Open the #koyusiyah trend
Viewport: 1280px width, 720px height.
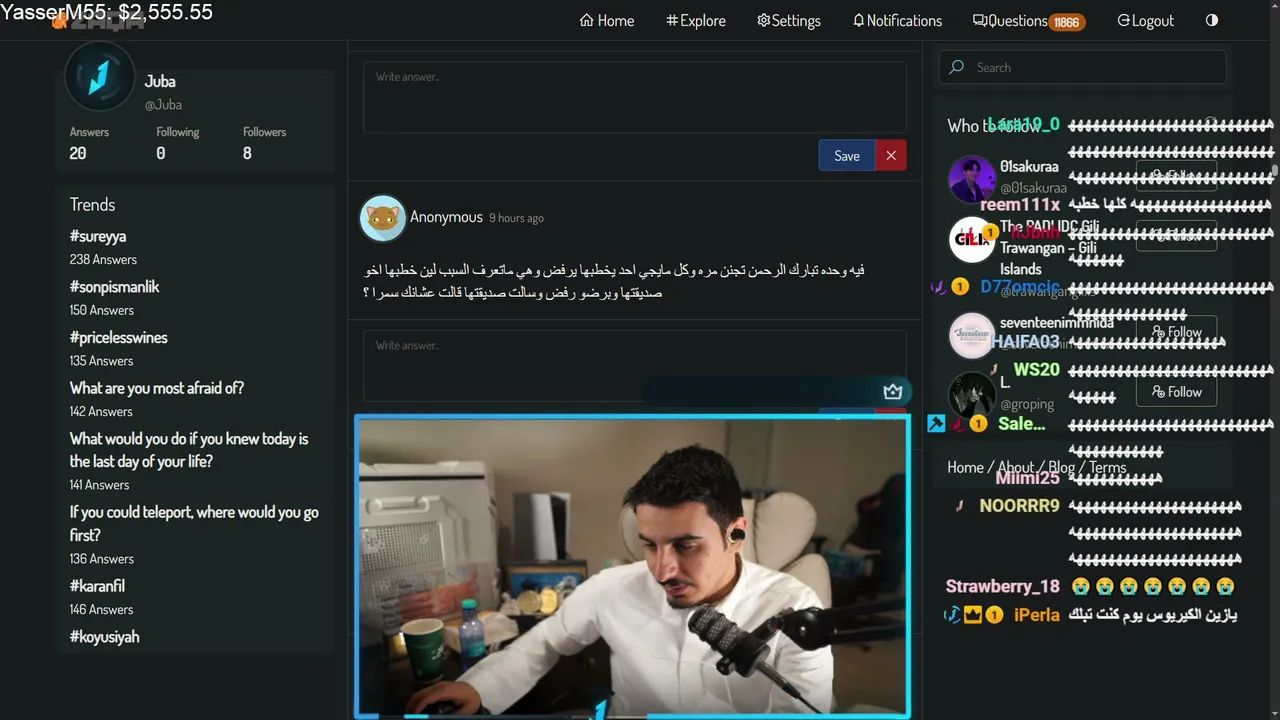tap(104, 637)
